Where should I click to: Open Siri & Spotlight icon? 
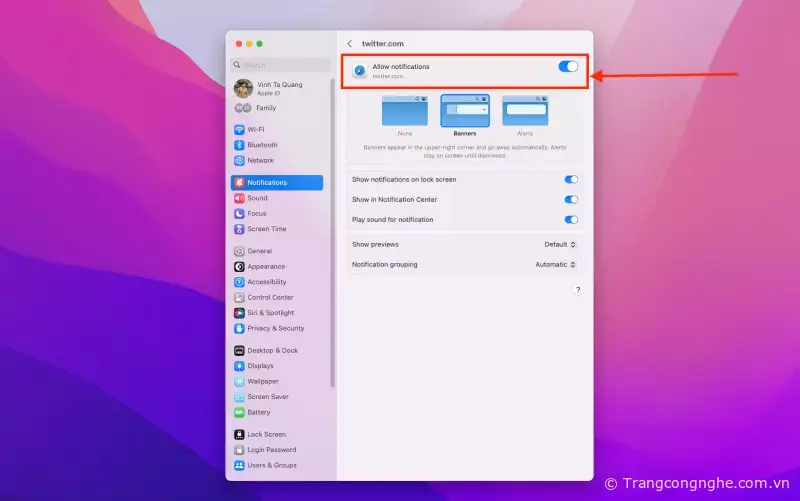tap(239, 313)
